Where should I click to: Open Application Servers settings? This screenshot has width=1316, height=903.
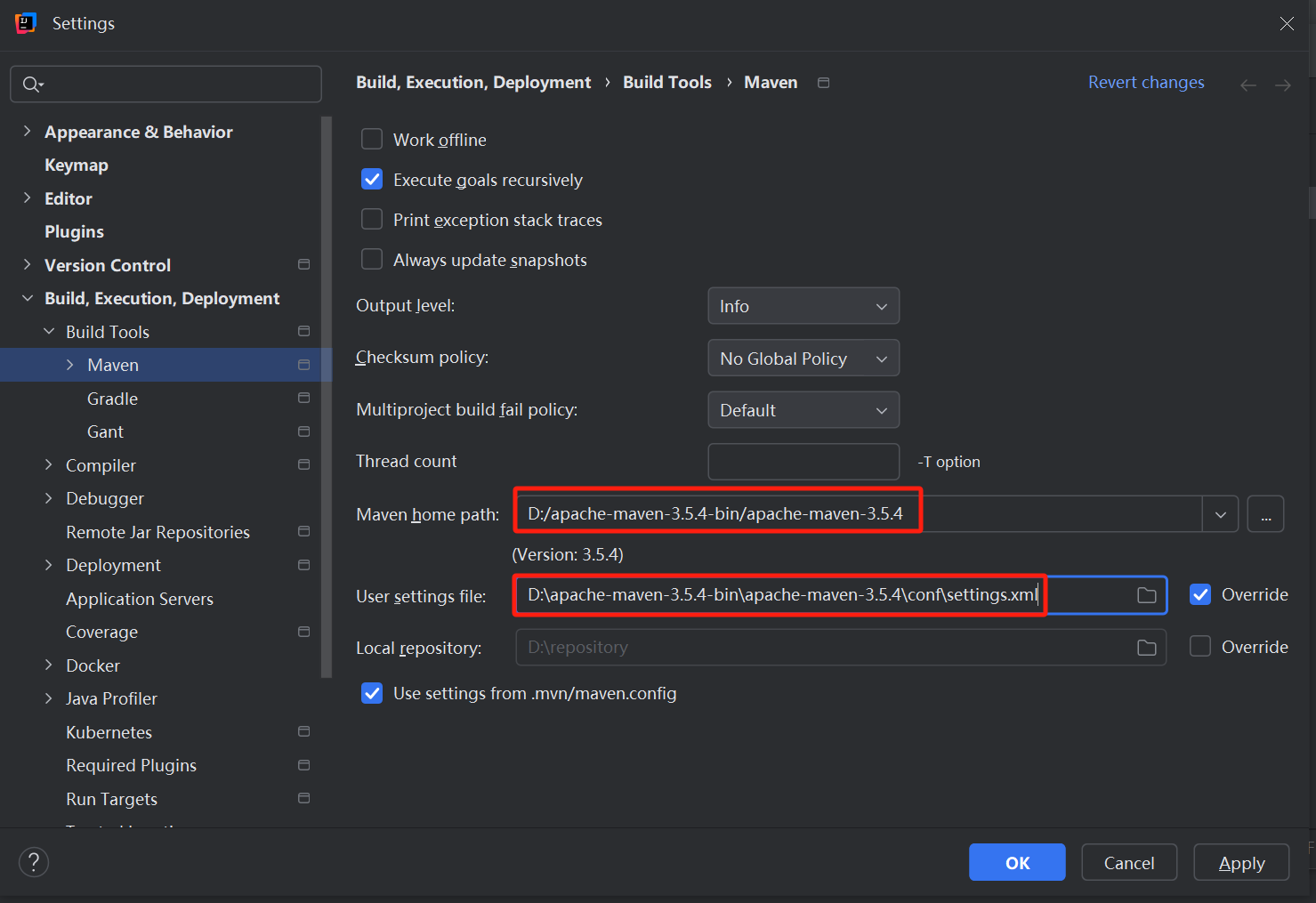pyautogui.click(x=140, y=599)
